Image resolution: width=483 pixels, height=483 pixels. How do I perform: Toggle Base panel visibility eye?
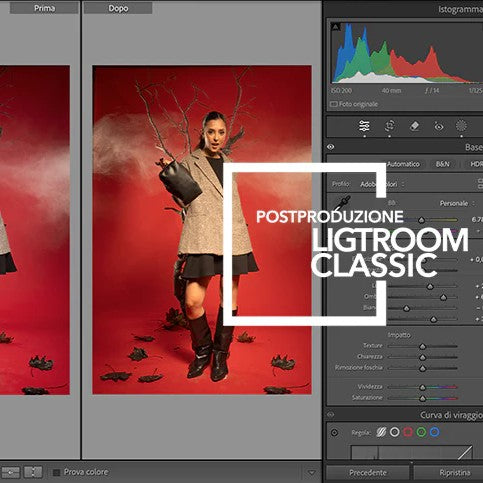pos(330,147)
